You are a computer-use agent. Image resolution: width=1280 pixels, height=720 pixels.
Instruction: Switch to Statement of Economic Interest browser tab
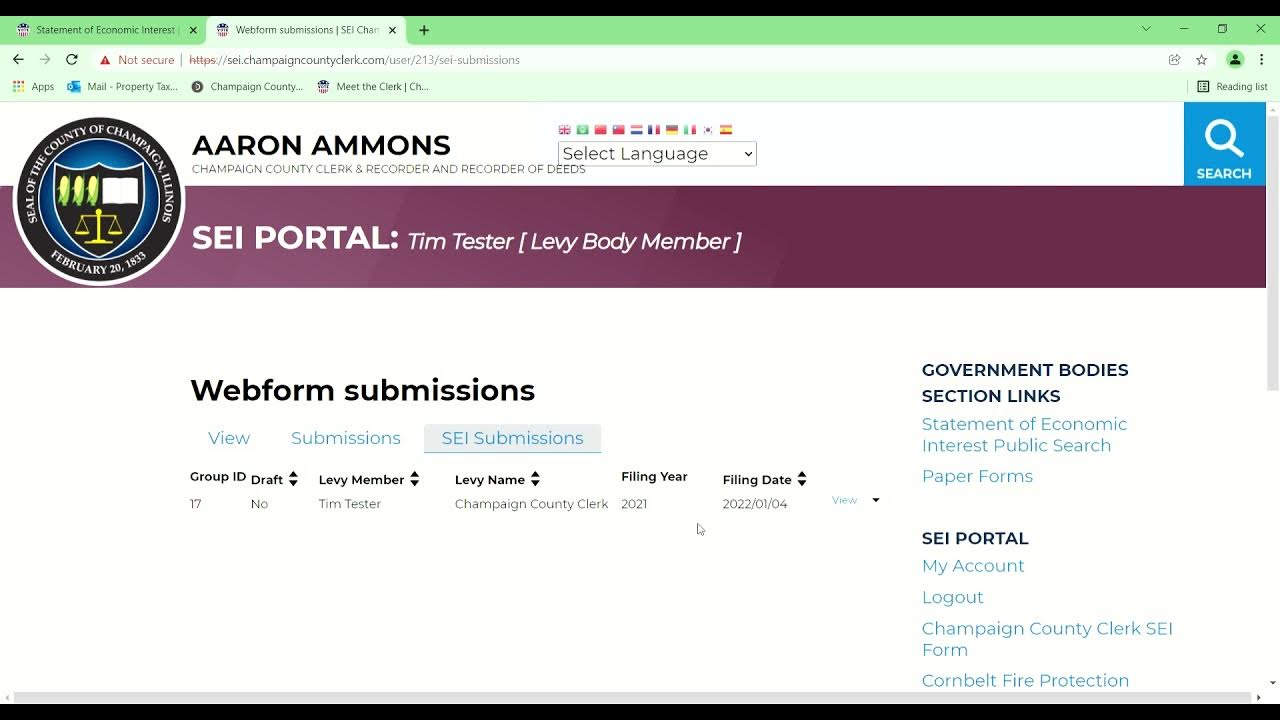(105, 30)
